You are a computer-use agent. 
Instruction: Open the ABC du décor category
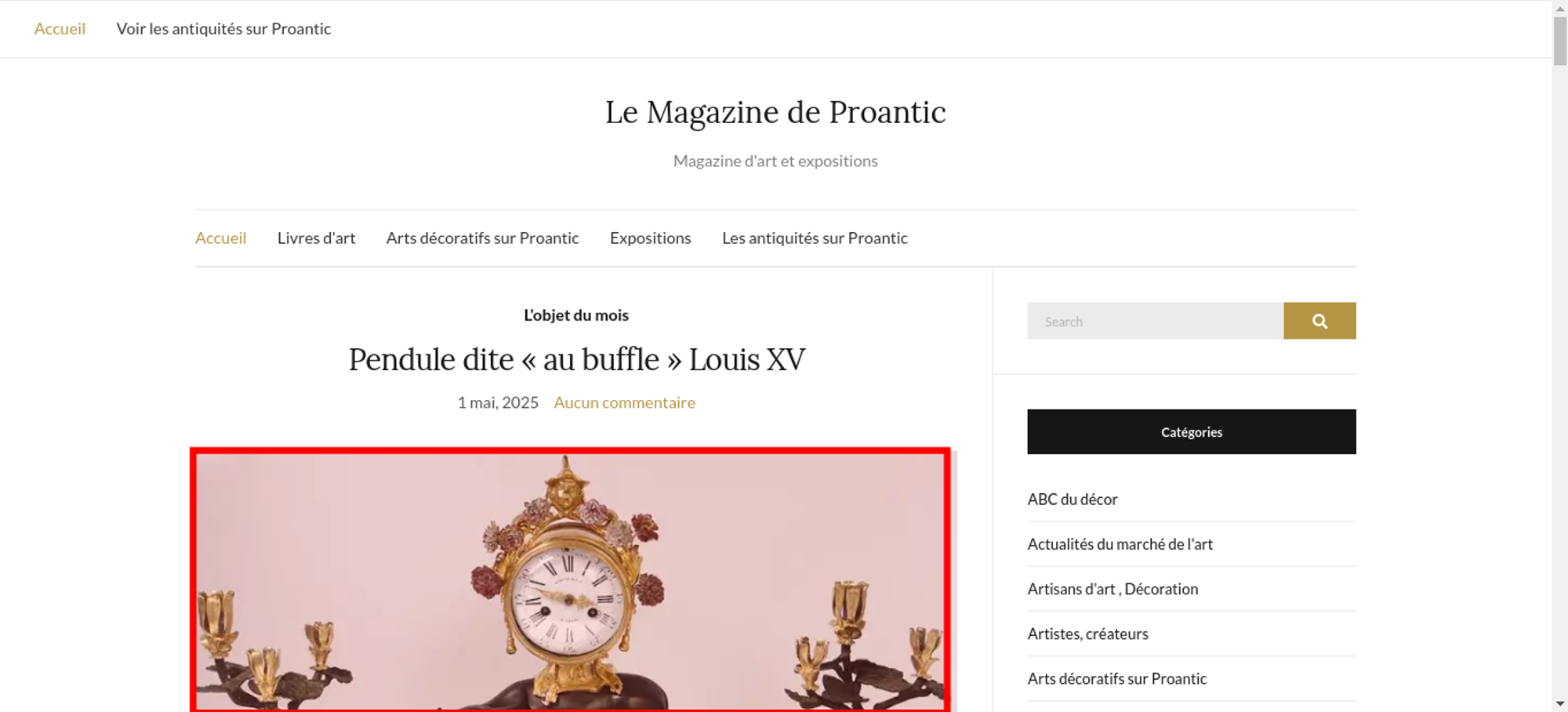[x=1072, y=499]
